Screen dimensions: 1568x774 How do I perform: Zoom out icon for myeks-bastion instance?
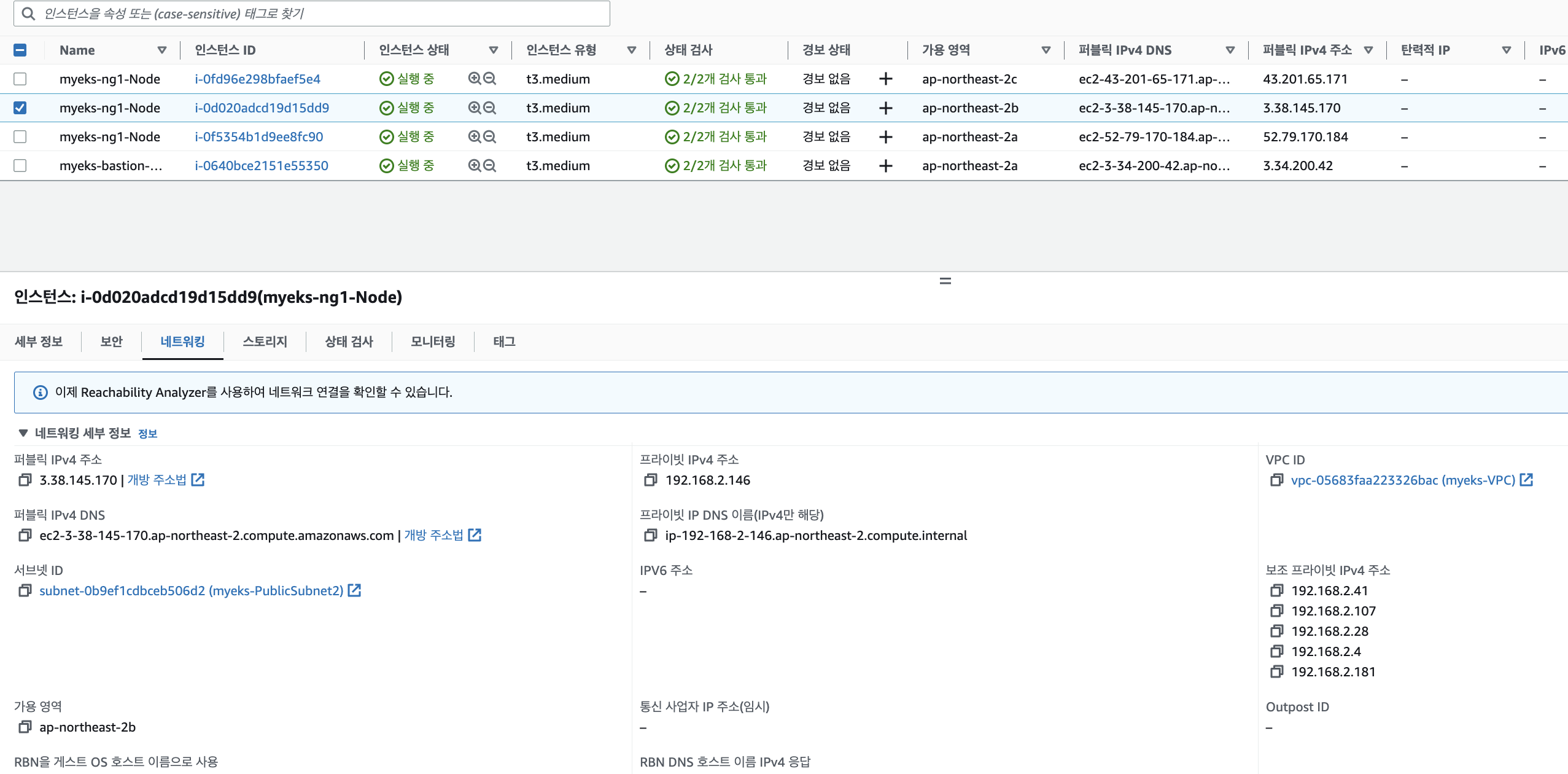[x=489, y=165]
